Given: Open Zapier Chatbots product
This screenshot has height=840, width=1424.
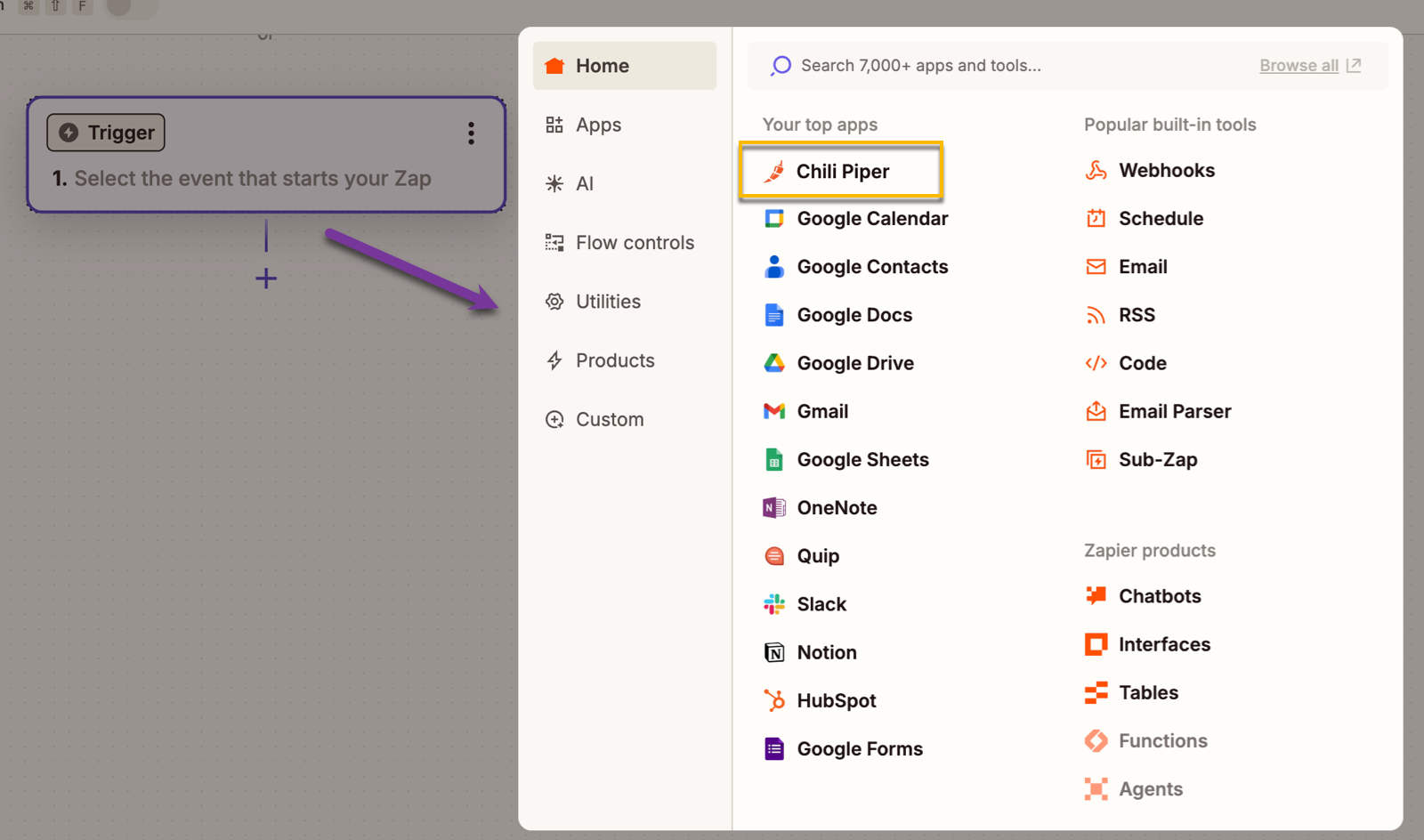Looking at the screenshot, I should tap(1160, 596).
